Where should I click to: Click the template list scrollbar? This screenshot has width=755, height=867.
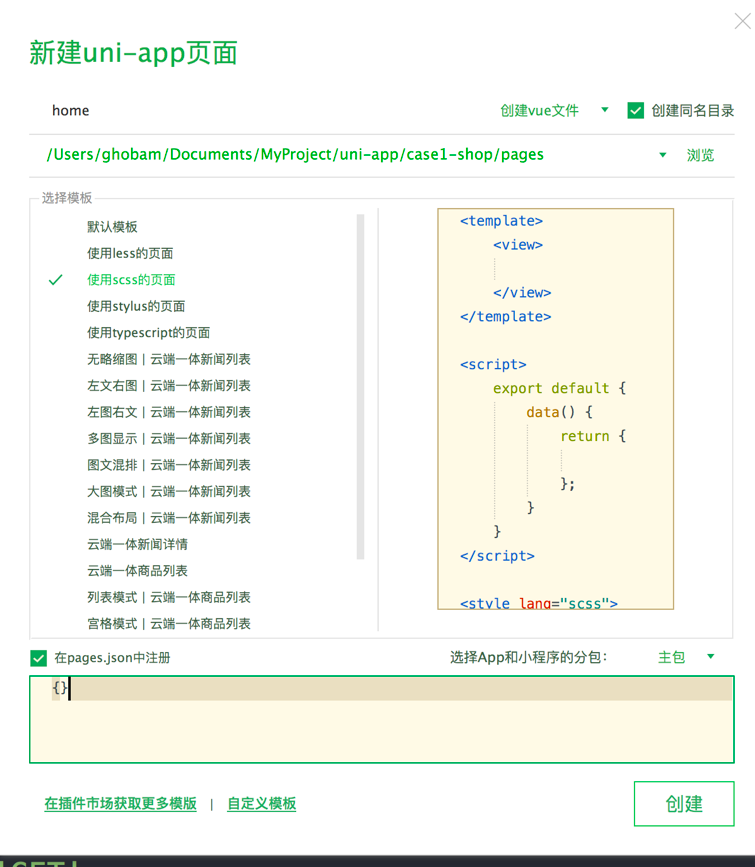pyautogui.click(x=361, y=387)
